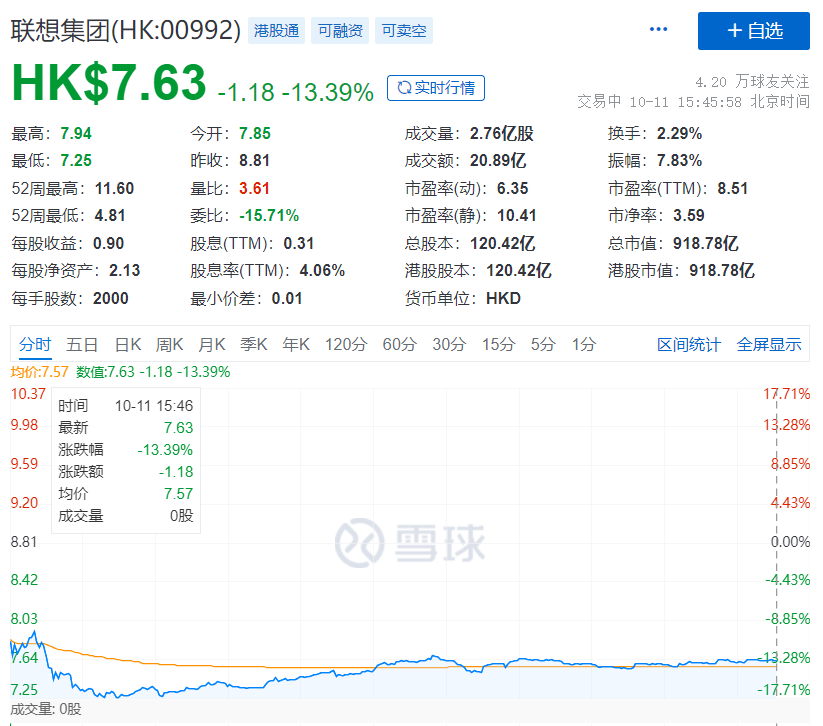Click the 雪球 watermark logo in chart
This screenshot has height=726, width=823.
pyautogui.click(x=410, y=541)
